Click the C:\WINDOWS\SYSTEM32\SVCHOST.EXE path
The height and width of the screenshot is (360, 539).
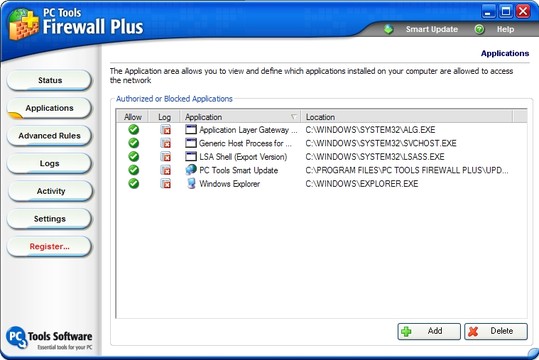coord(381,143)
